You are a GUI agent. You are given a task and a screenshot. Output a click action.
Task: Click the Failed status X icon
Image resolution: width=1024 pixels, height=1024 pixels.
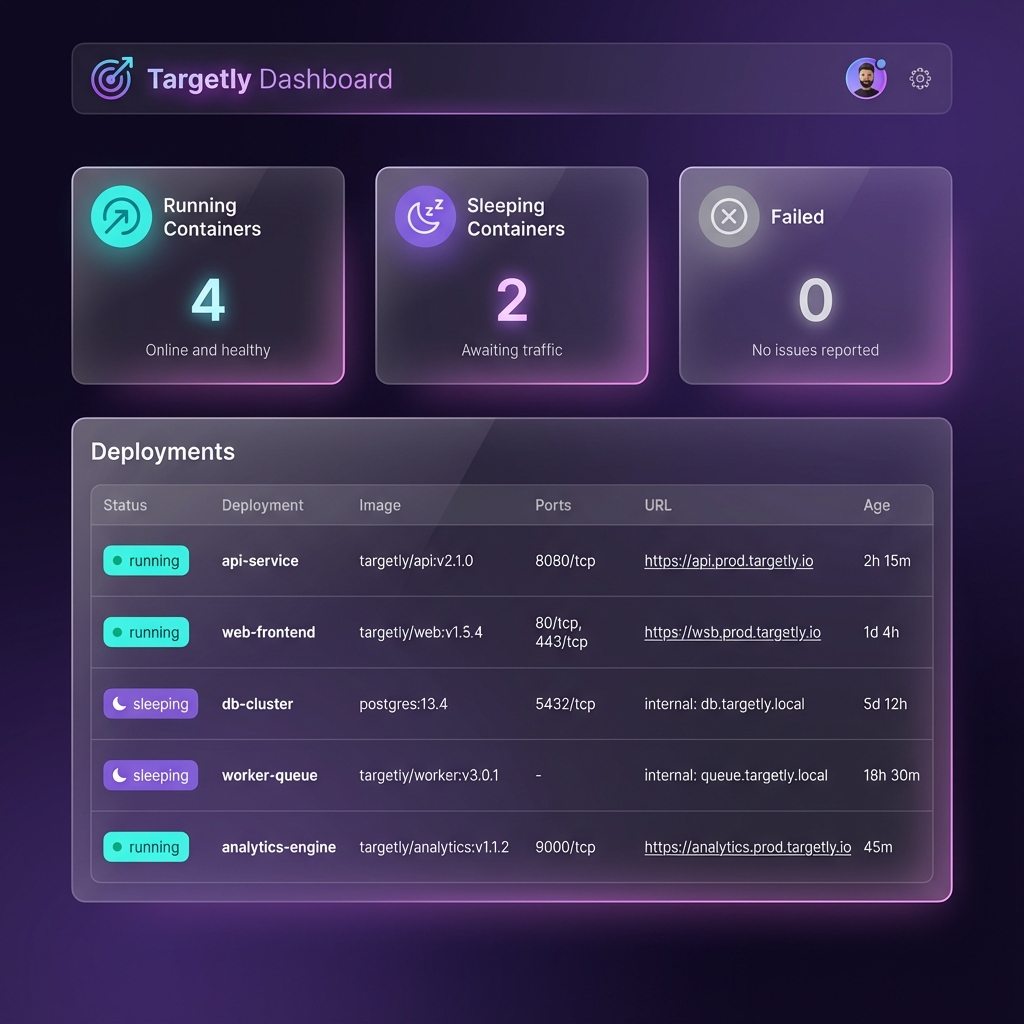[729, 216]
